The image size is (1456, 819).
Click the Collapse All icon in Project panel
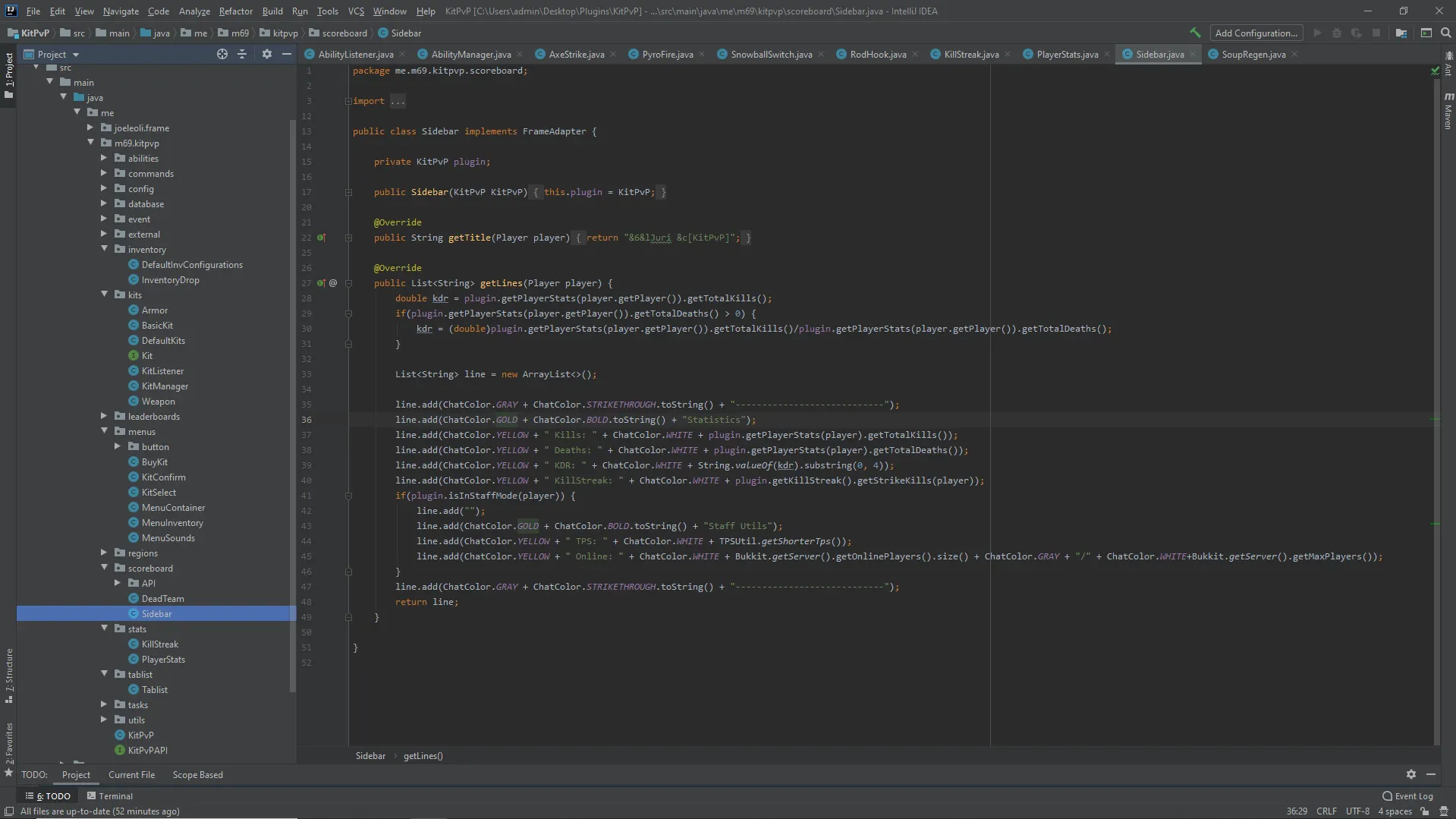pyautogui.click(x=242, y=54)
